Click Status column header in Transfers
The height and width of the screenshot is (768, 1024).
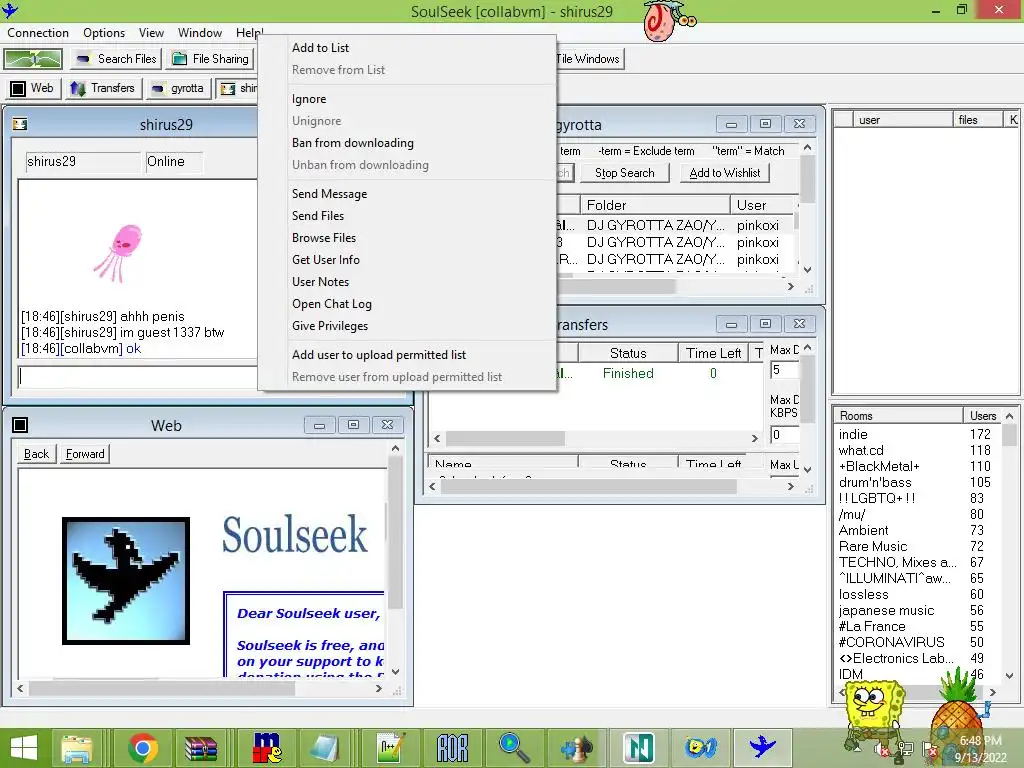click(x=628, y=353)
